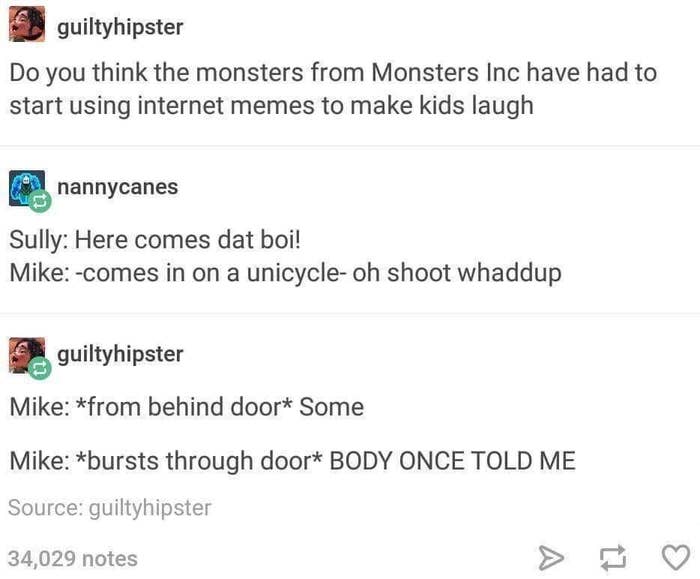Open the Source: guiltyhipster link

tap(109, 508)
